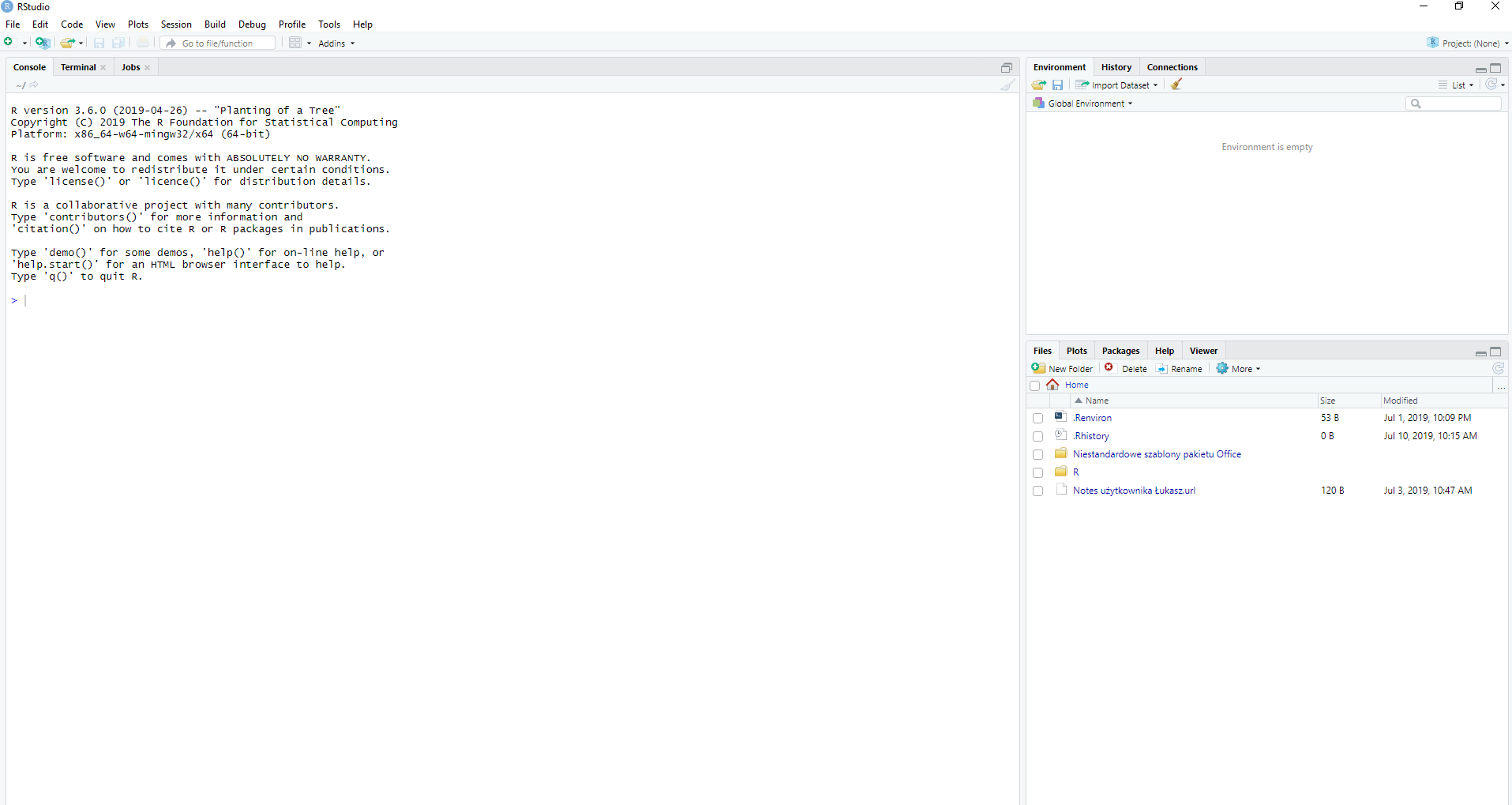The height and width of the screenshot is (805, 1512).
Task: Maximize the Environment pane
Action: [x=1495, y=68]
